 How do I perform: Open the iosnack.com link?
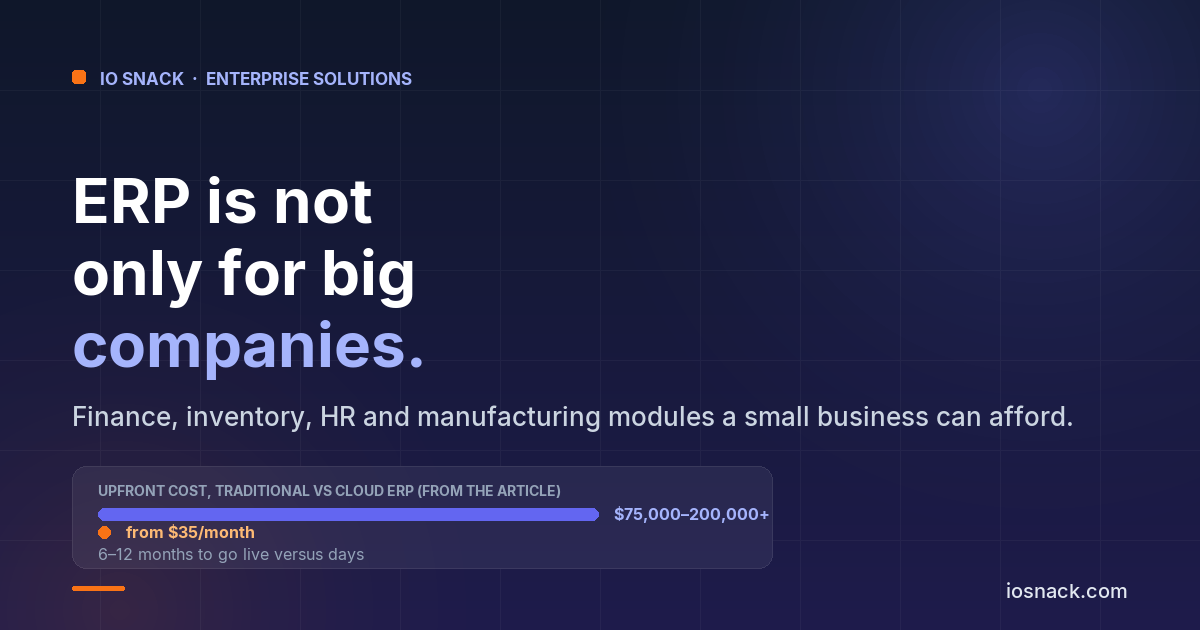pyautogui.click(x=1066, y=591)
